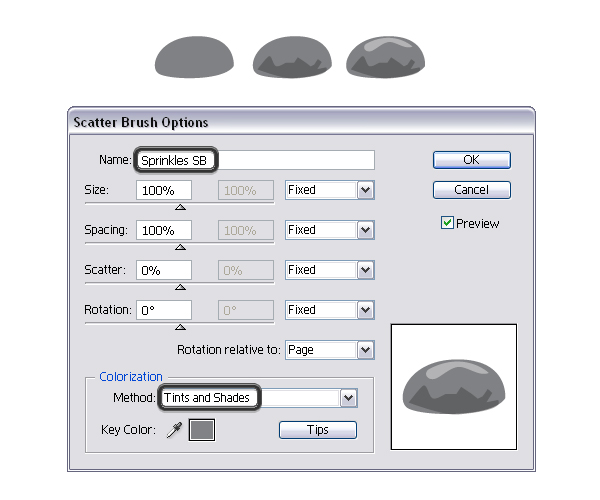Click the Rotation relative to label
Viewport: 600px width, 500px height.
click(229, 350)
